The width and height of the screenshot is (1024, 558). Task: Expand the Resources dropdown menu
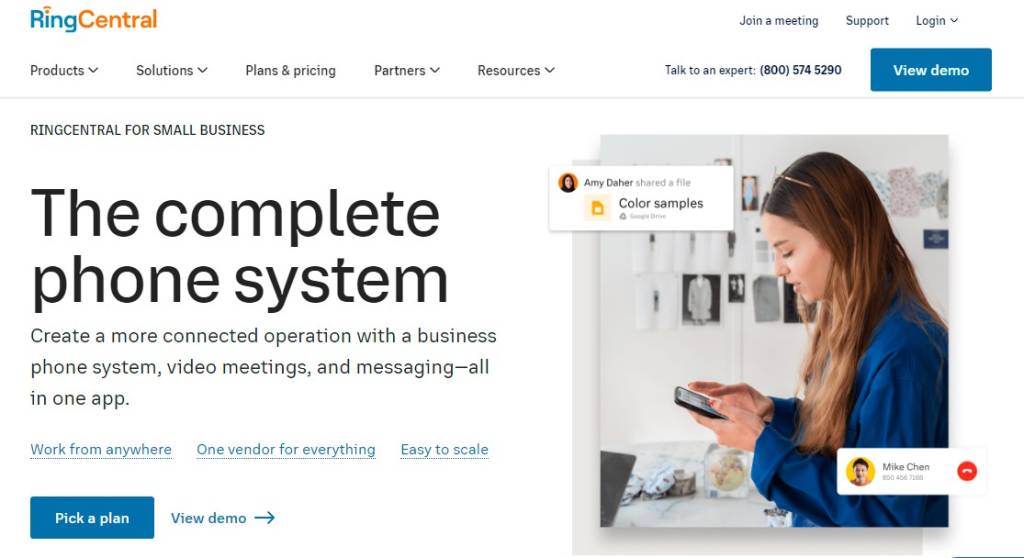[516, 70]
